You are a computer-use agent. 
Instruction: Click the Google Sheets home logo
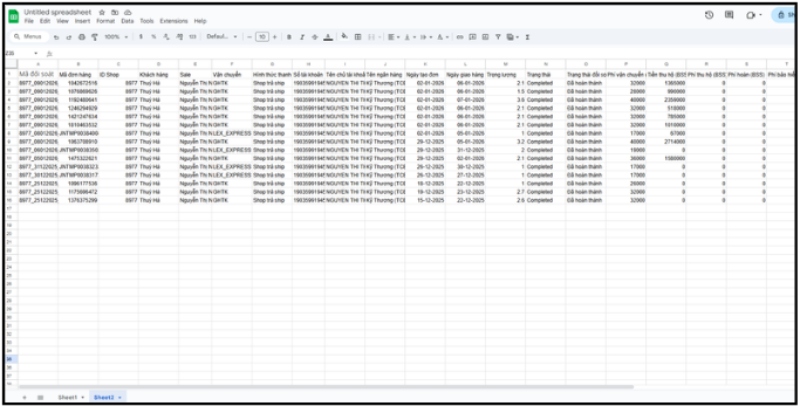pyautogui.click(x=14, y=16)
